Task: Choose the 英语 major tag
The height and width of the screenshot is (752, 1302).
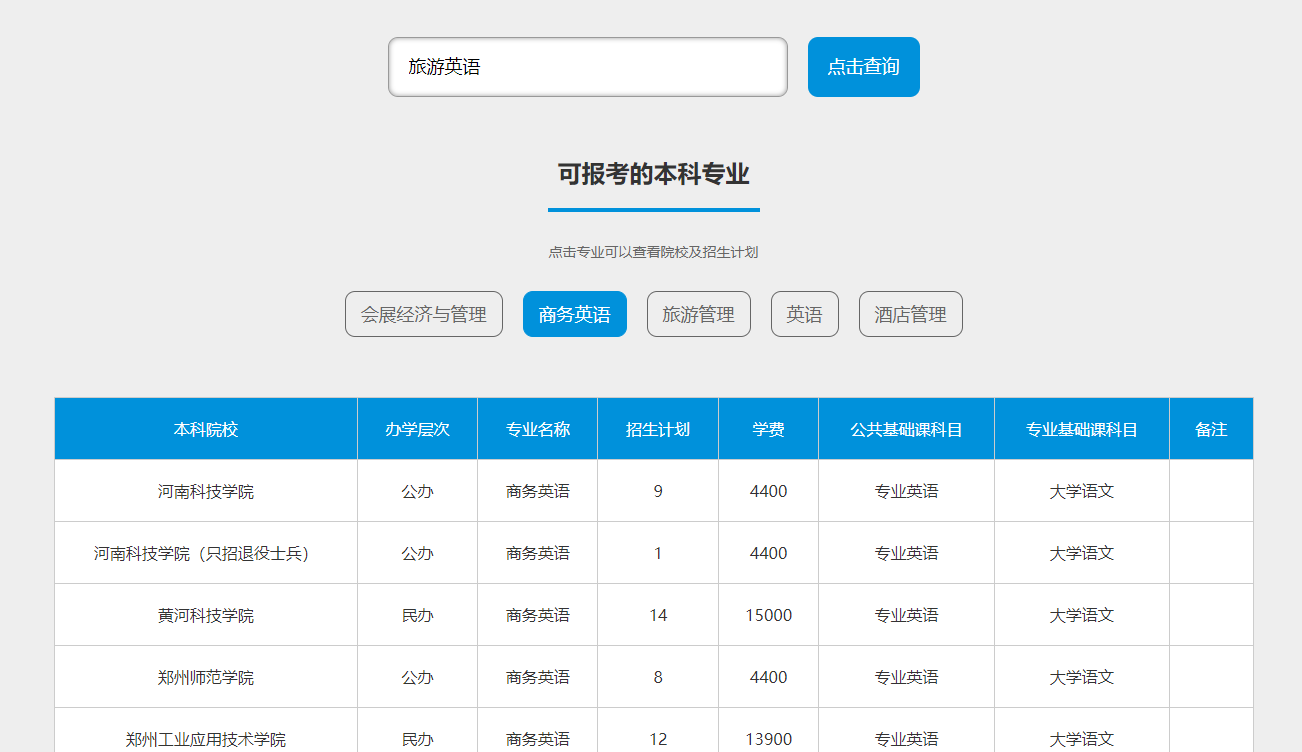Action: [805, 314]
